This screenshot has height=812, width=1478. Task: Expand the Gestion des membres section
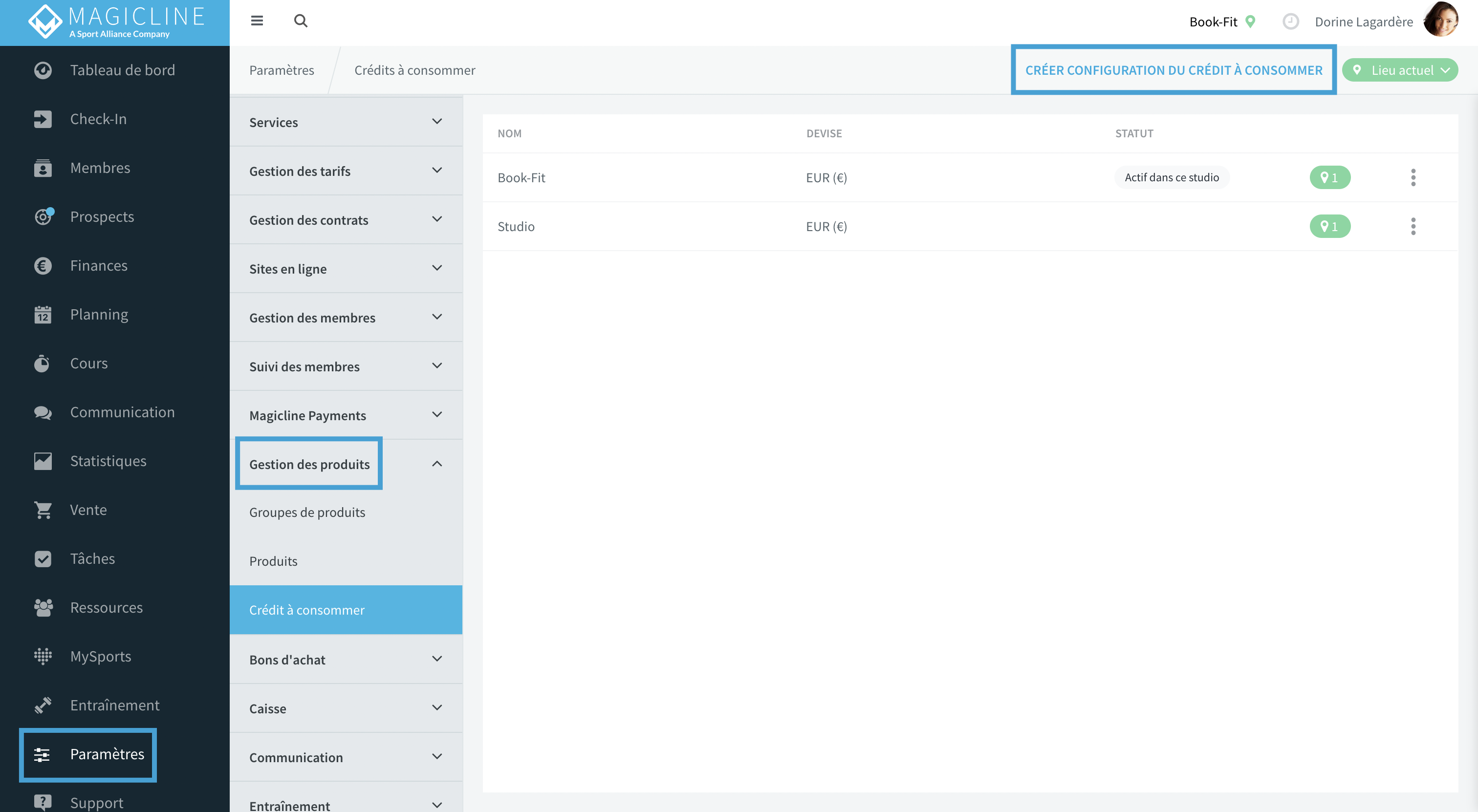click(346, 317)
